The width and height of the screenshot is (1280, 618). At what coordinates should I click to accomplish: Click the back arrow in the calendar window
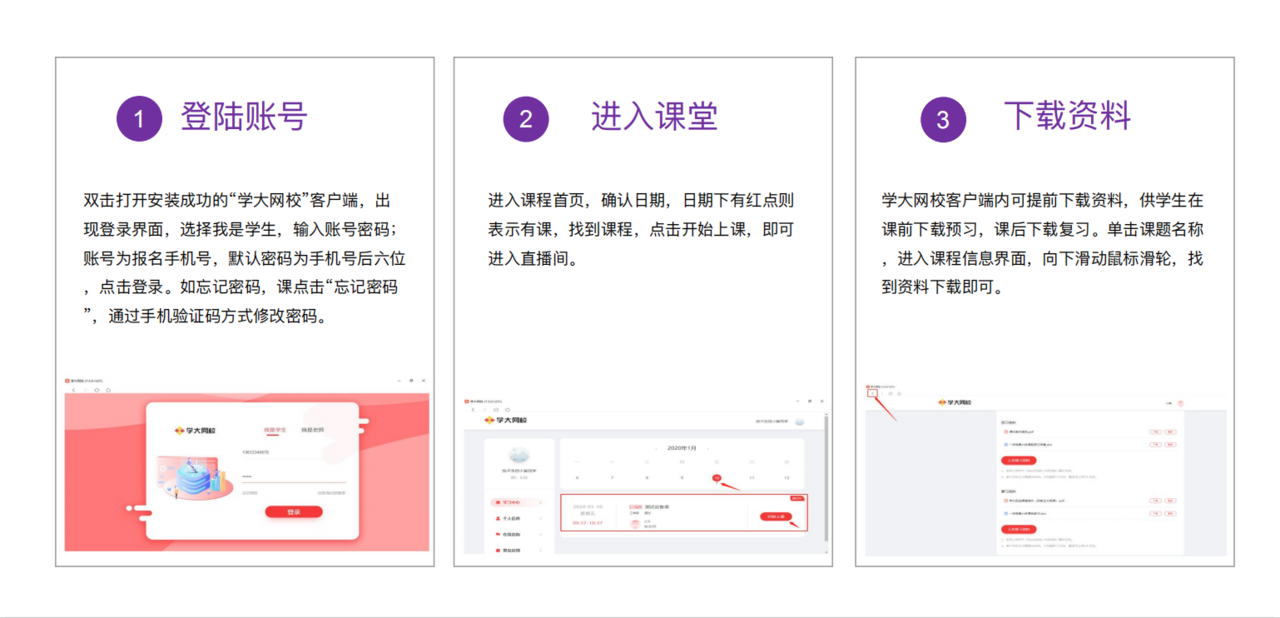coord(473,410)
